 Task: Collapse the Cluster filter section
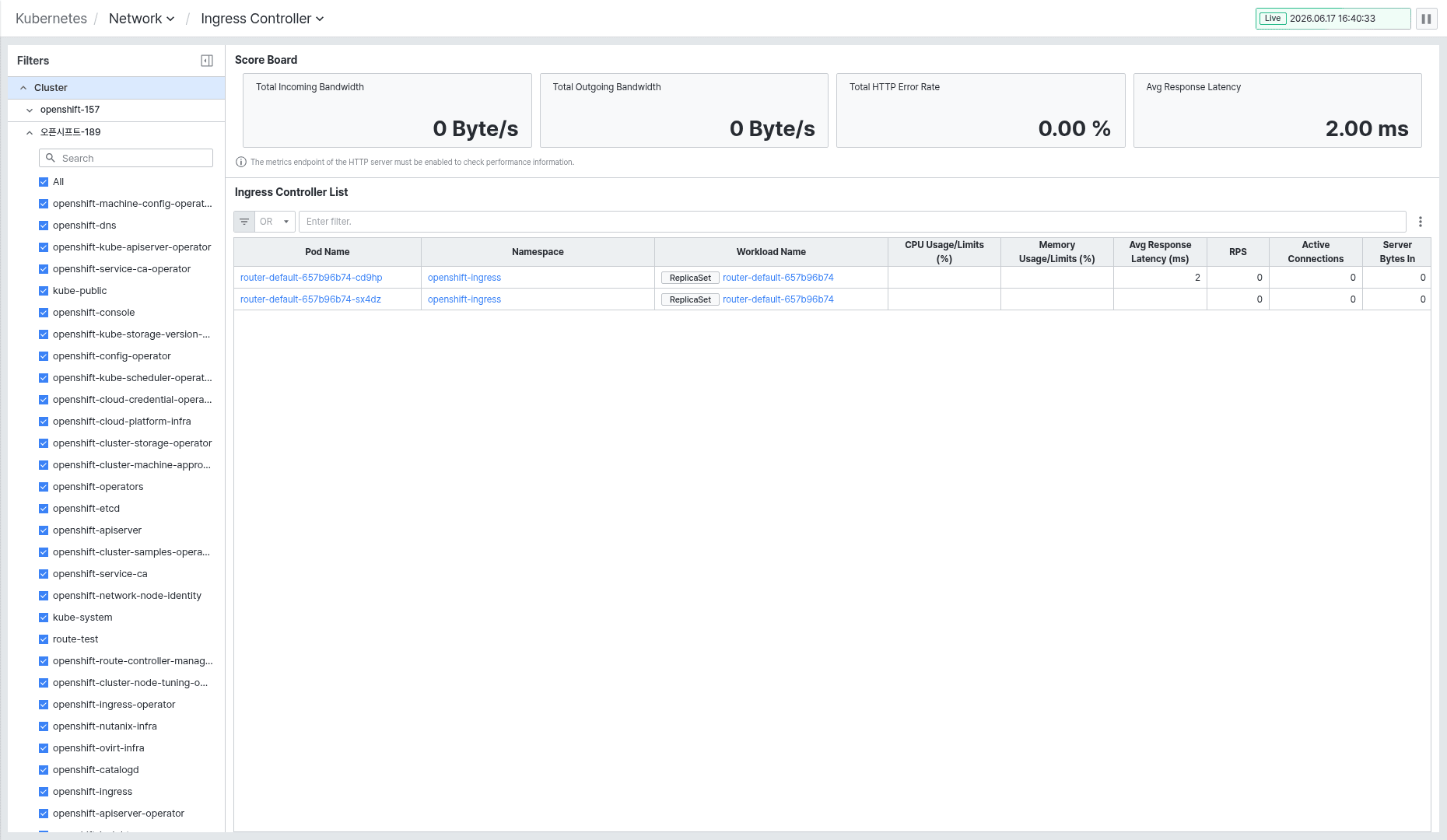tap(23, 88)
